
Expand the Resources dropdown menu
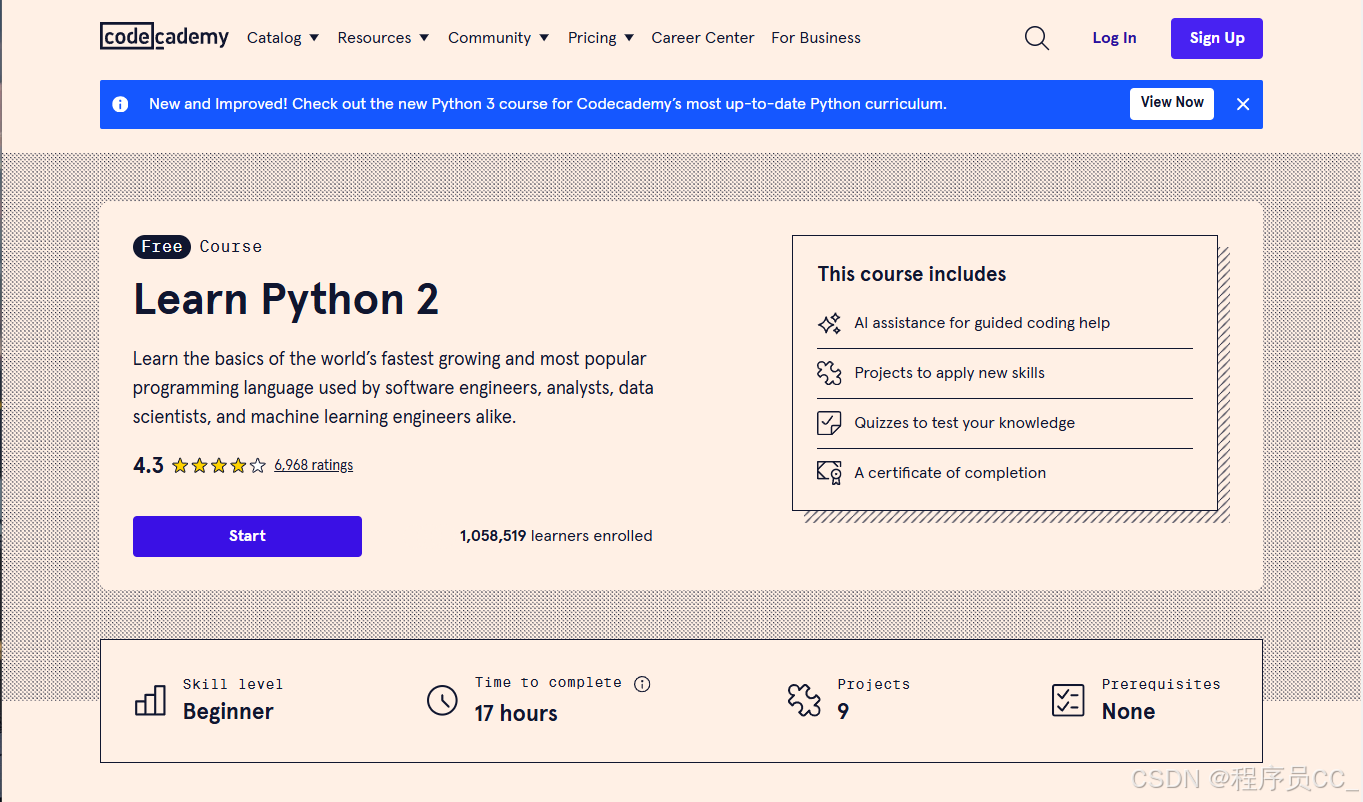(383, 38)
